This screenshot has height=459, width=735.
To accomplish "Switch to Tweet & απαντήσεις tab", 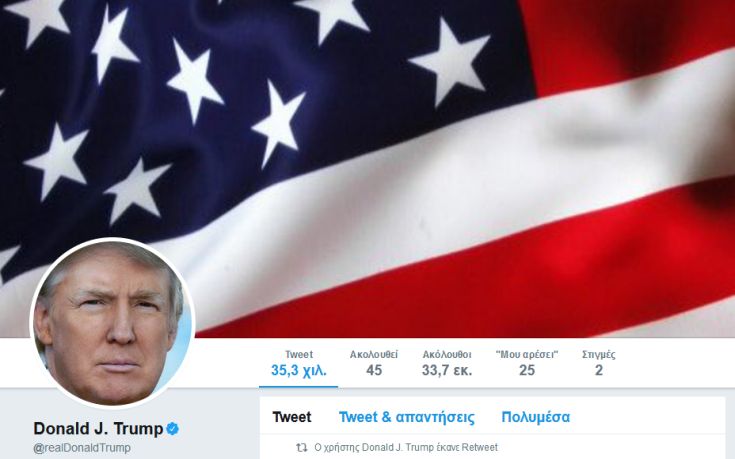I will (406, 417).
